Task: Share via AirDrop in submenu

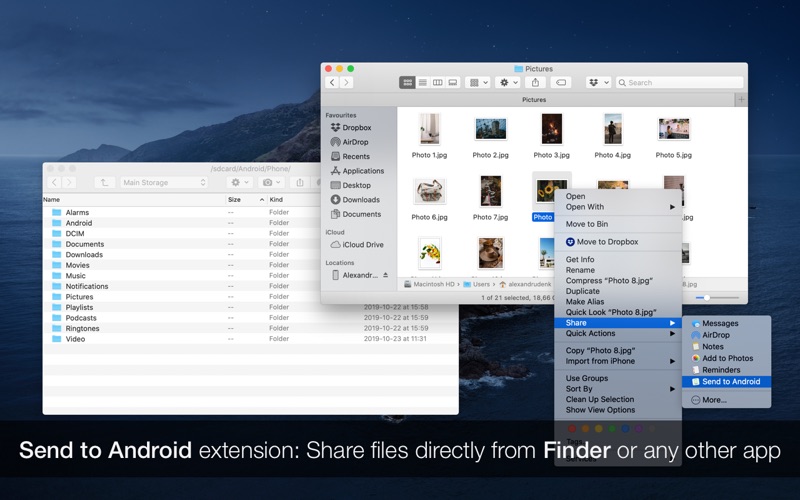Action: pos(727,335)
